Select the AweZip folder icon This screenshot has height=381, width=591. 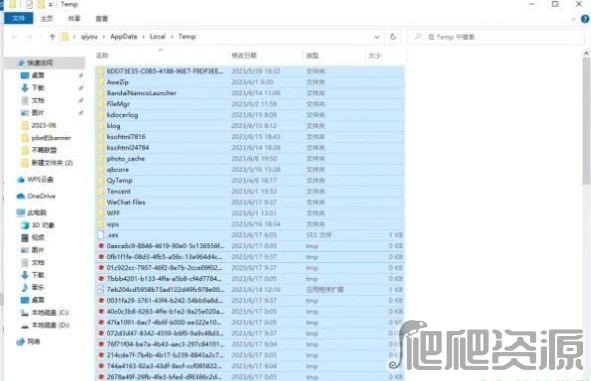pos(100,82)
